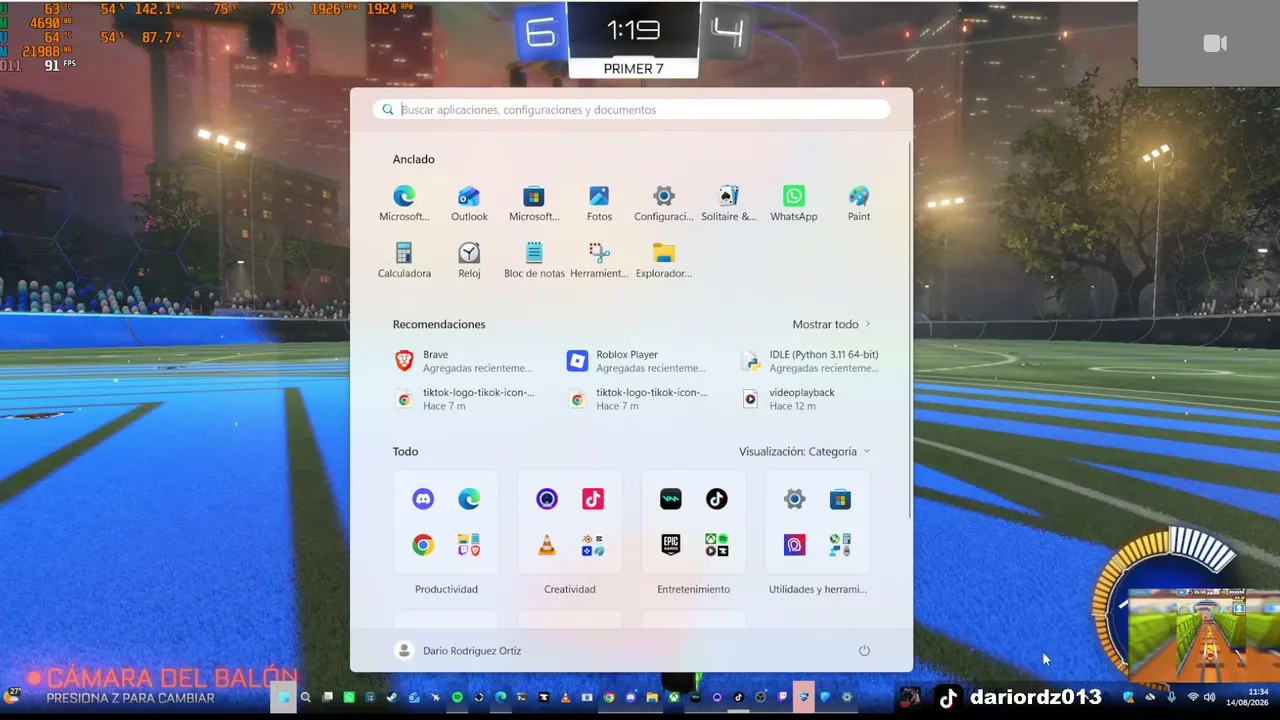Launch Solitaire from pinned apps
Screen dimensions: 1280x720
[x=729, y=203]
